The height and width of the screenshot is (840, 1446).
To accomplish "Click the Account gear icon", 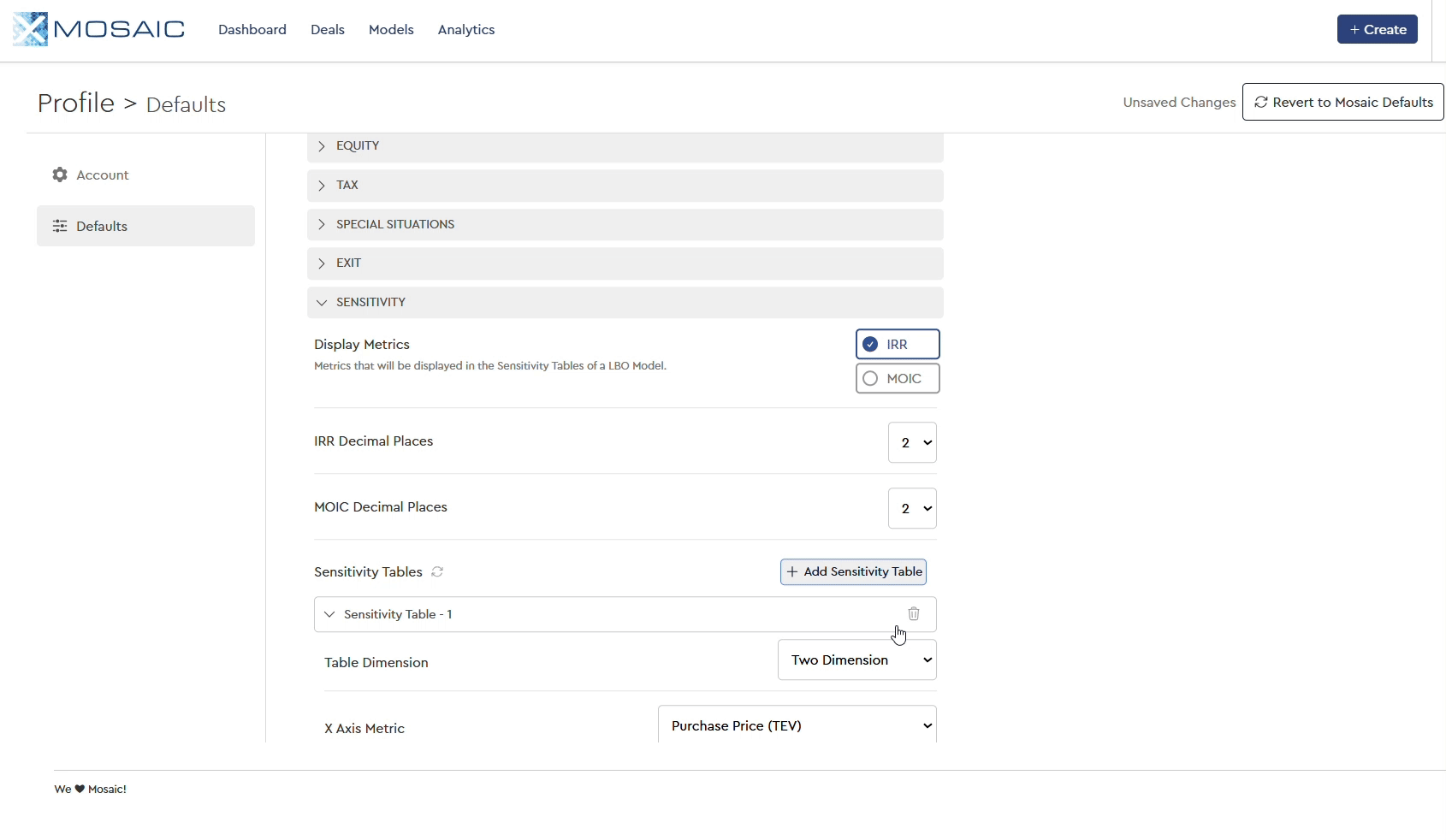I will tap(60, 175).
